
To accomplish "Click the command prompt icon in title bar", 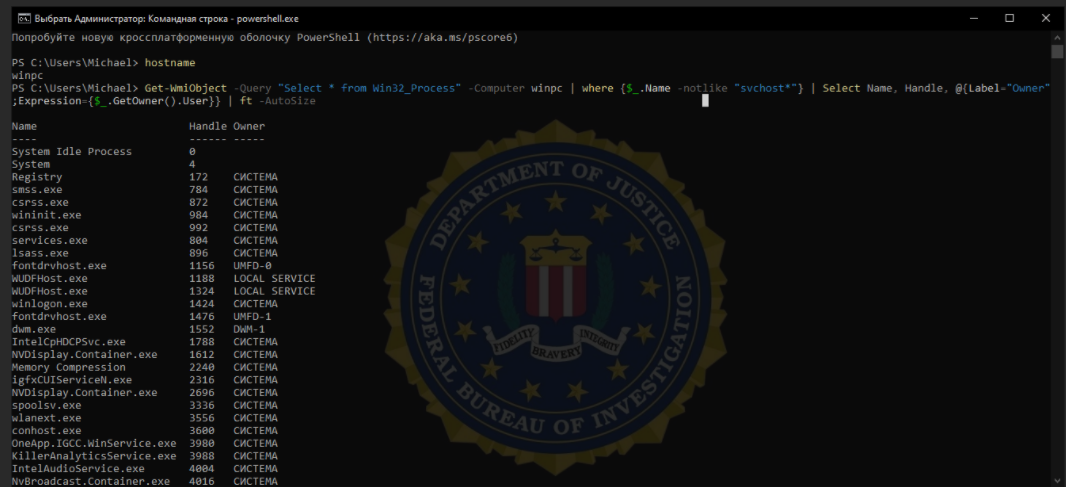I will tap(23, 18).
